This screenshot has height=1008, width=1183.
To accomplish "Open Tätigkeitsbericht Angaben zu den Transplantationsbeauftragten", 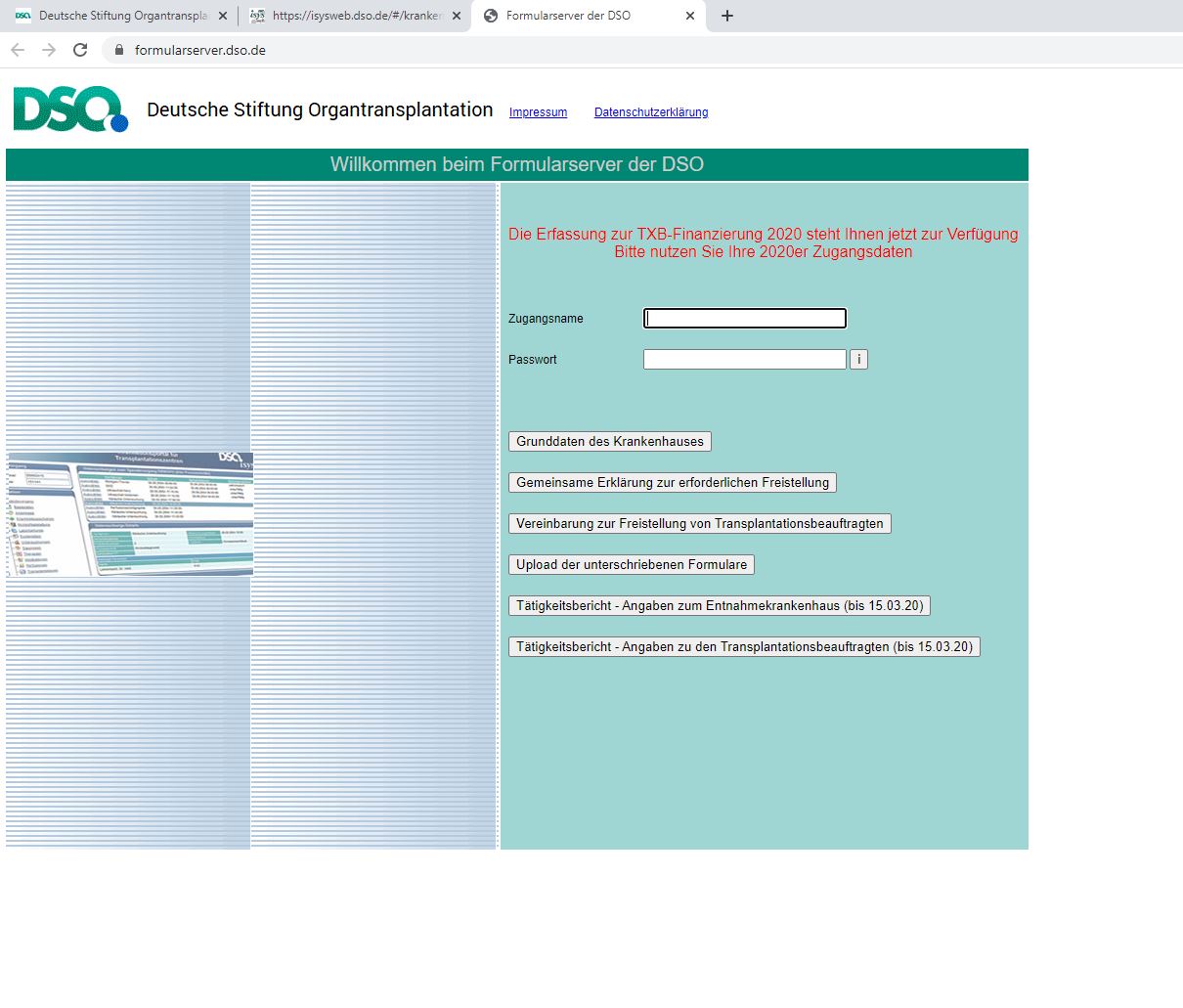I will click(x=745, y=646).
